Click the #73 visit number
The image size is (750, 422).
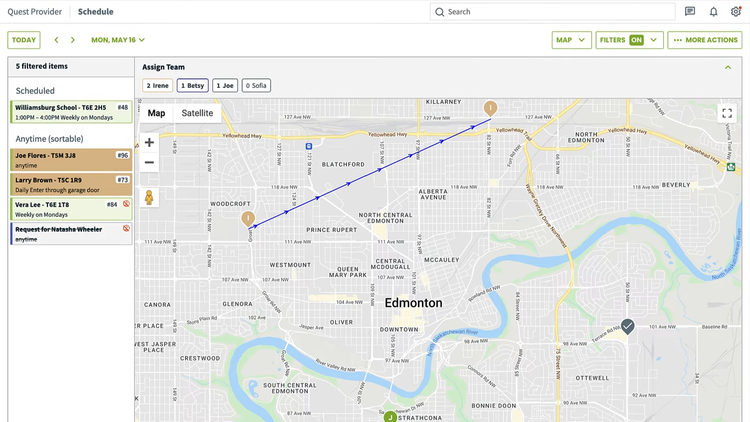point(123,180)
